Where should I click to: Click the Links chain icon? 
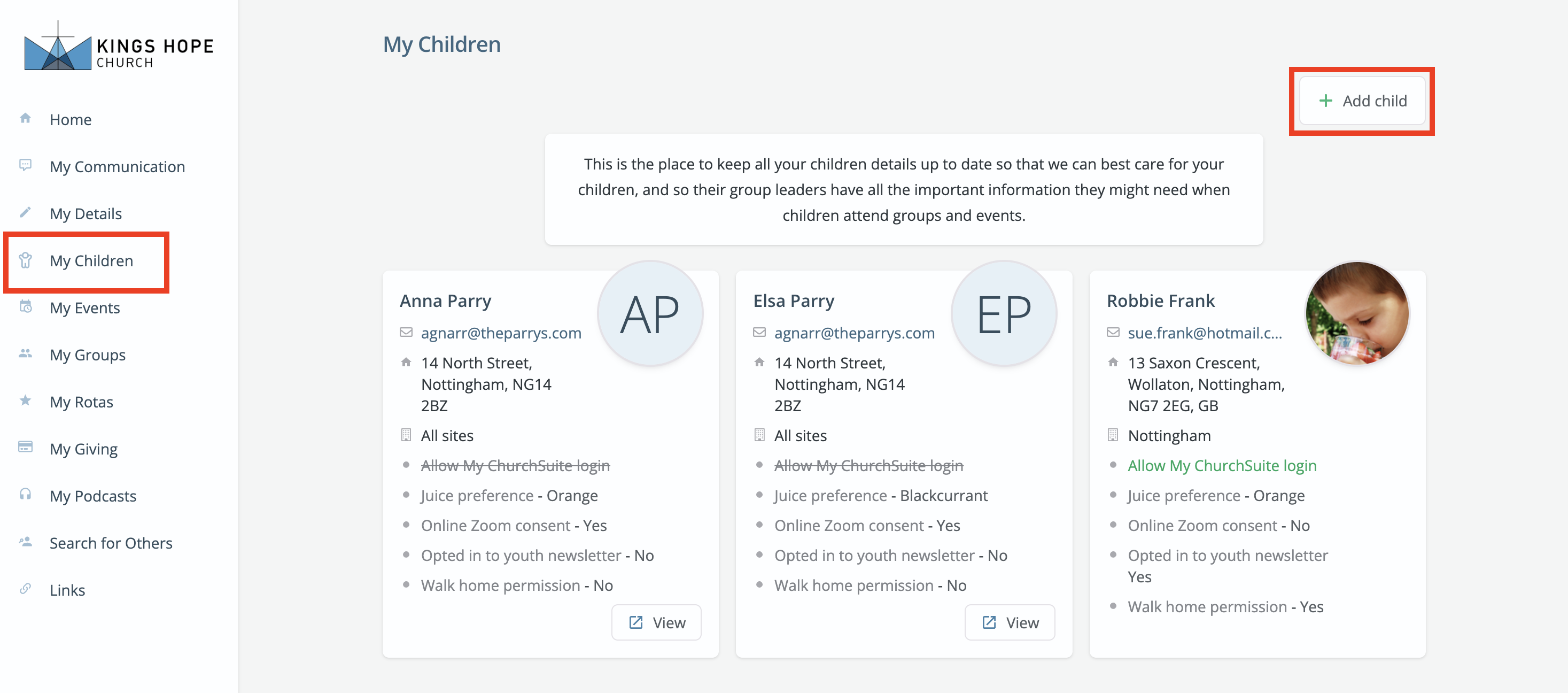[25, 589]
